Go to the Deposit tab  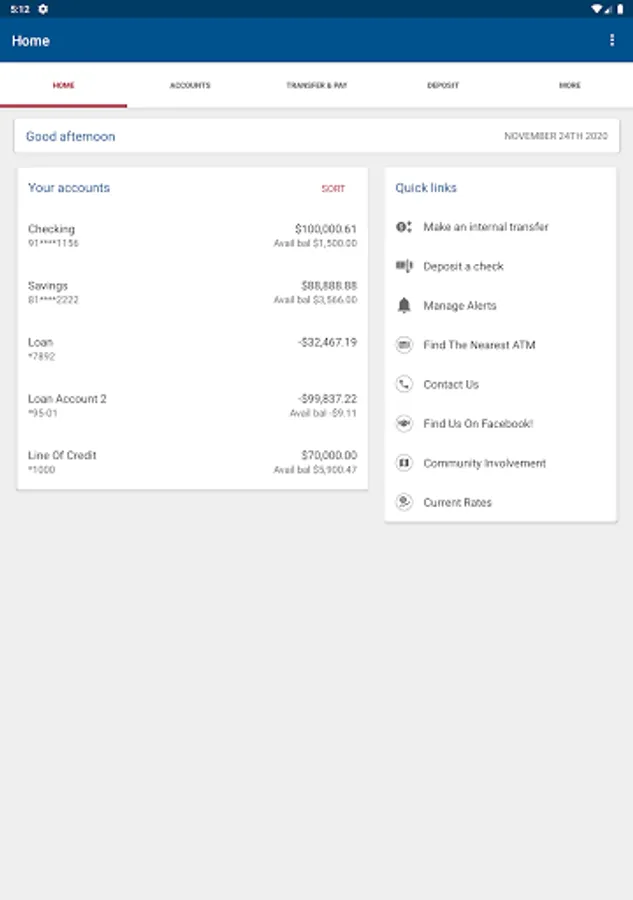coord(443,86)
